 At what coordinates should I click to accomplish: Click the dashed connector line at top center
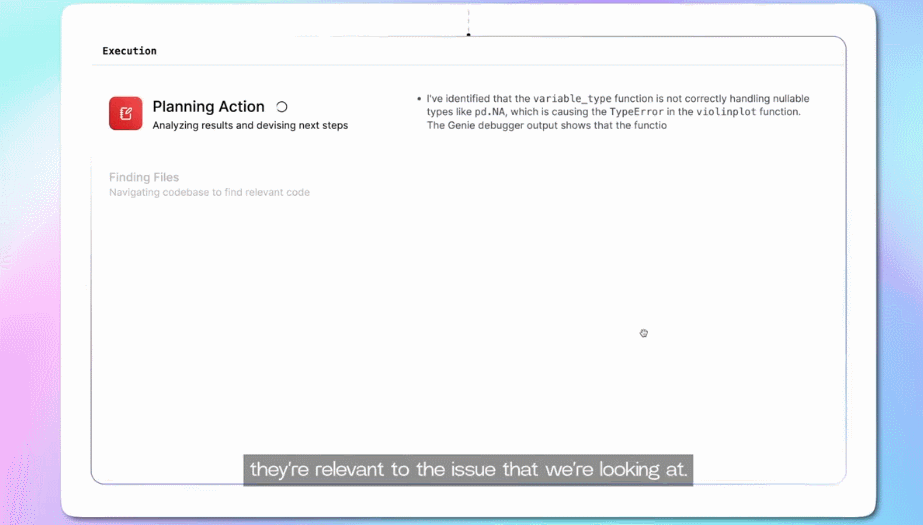468,18
